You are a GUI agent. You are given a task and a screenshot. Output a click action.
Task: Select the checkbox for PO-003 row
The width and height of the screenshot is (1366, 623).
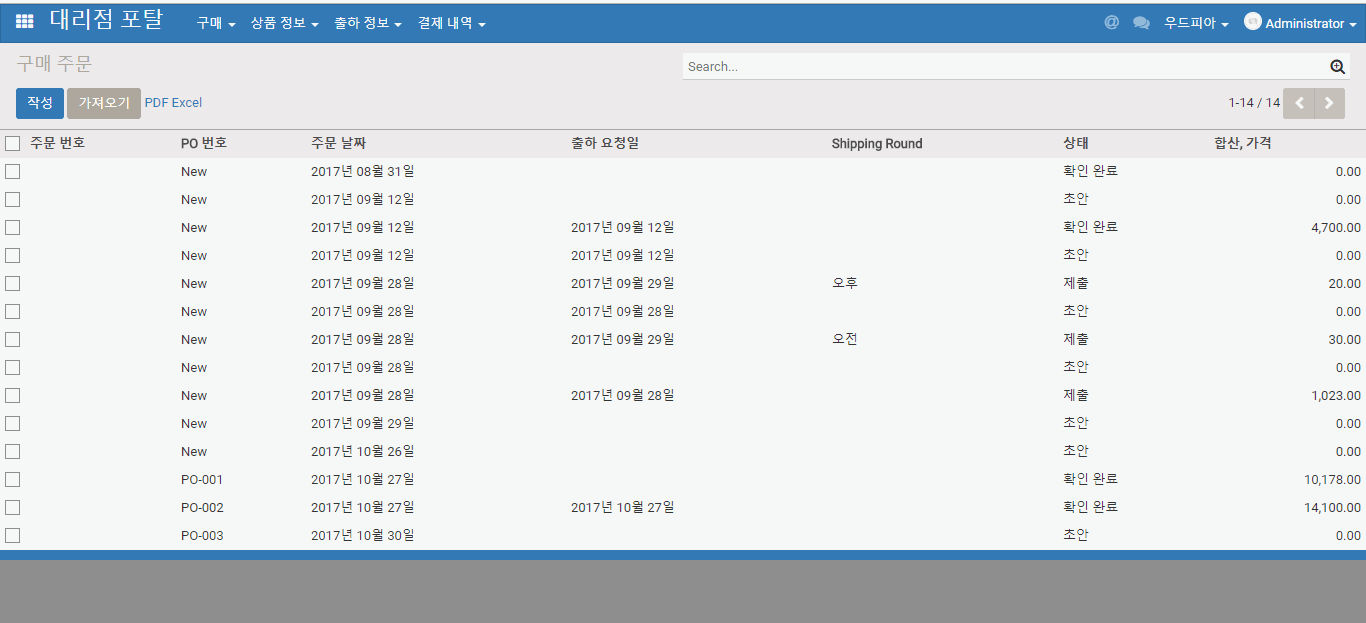click(13, 535)
